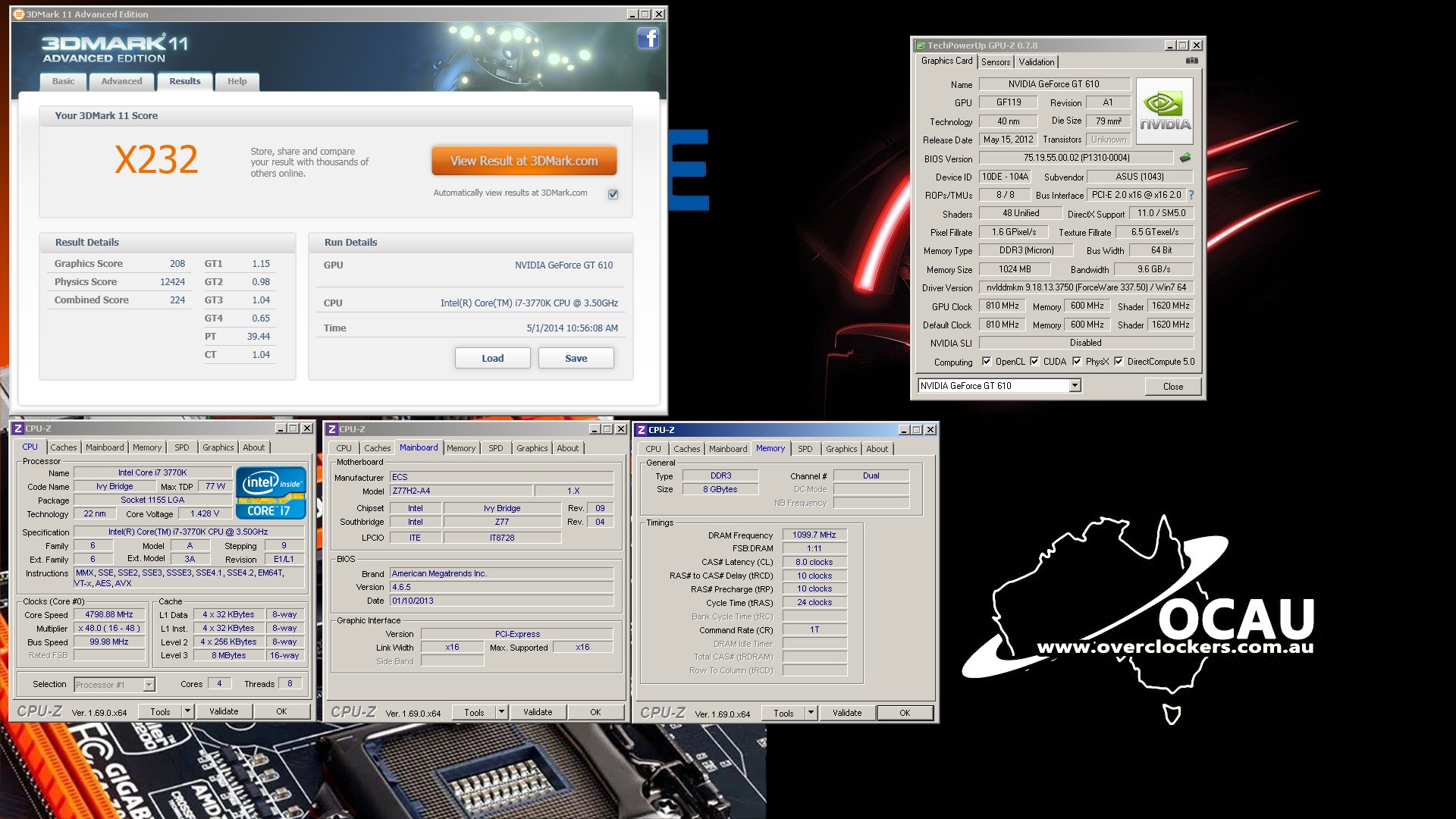This screenshot has height=819, width=1456.
Task: Click the Intel Core i7 badge logo
Action: (271, 493)
